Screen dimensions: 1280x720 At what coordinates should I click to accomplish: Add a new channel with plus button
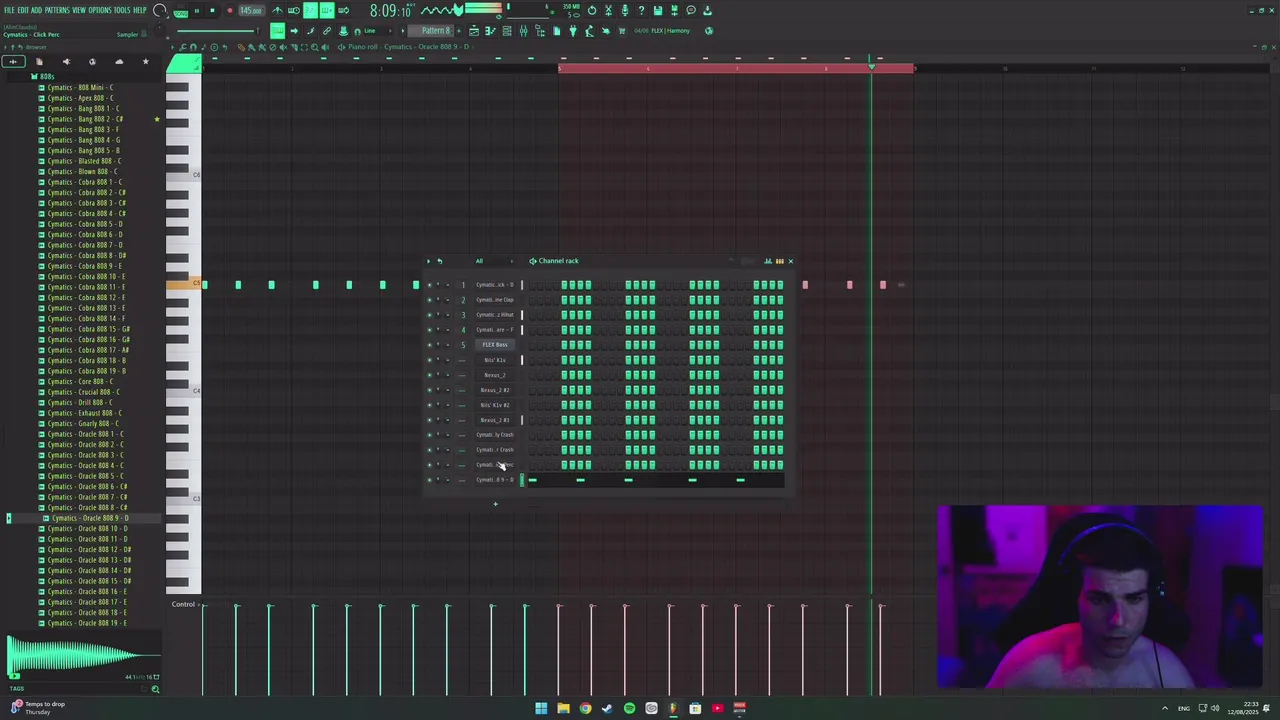(495, 503)
